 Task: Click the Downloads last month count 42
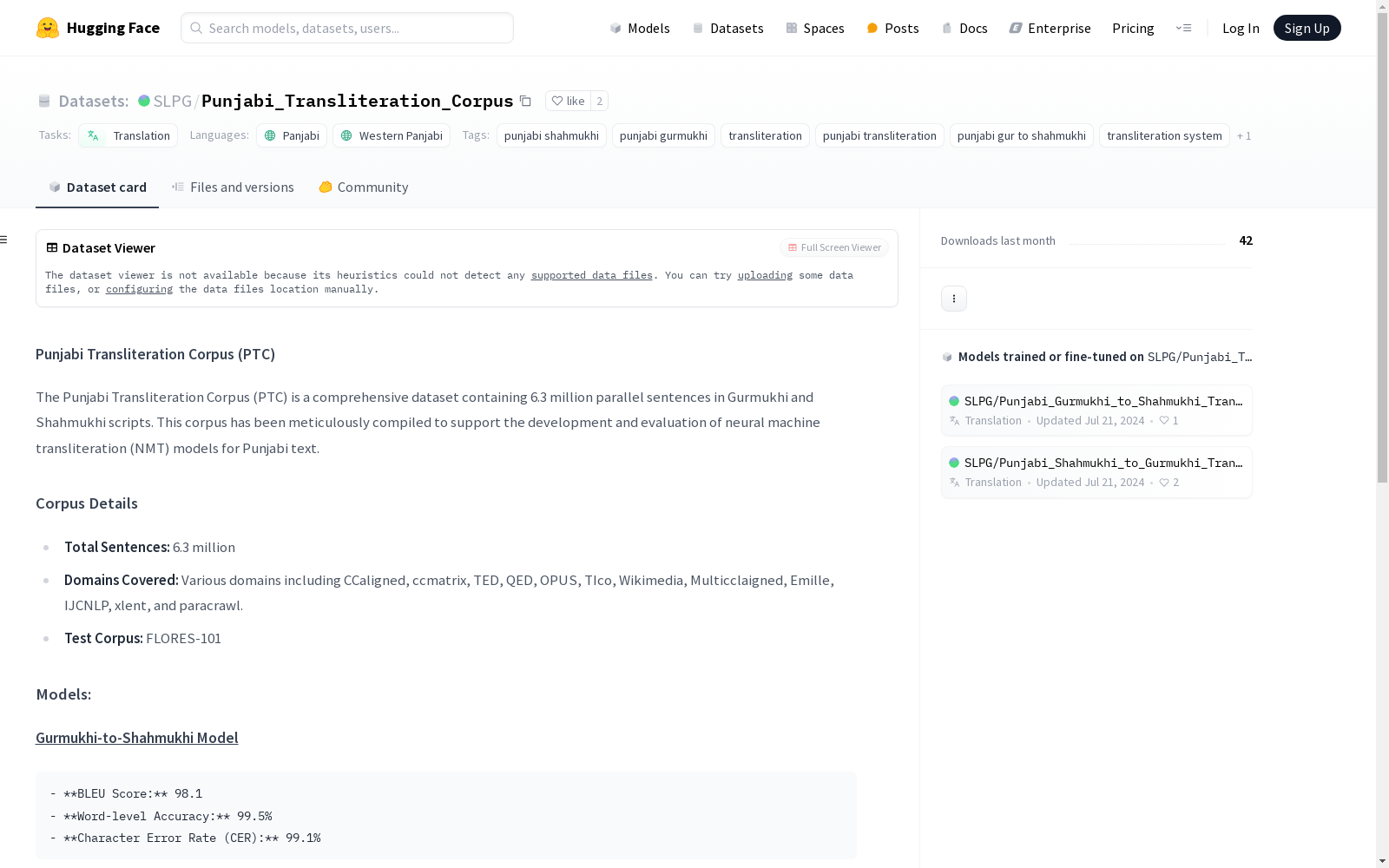(x=1246, y=240)
